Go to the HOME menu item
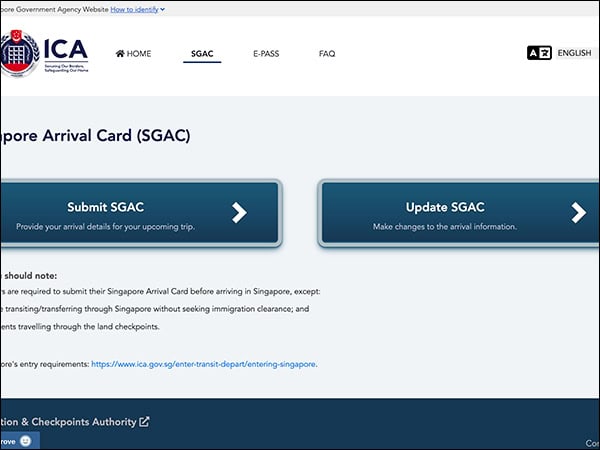Screen dimensions: 600x450 click(133, 54)
